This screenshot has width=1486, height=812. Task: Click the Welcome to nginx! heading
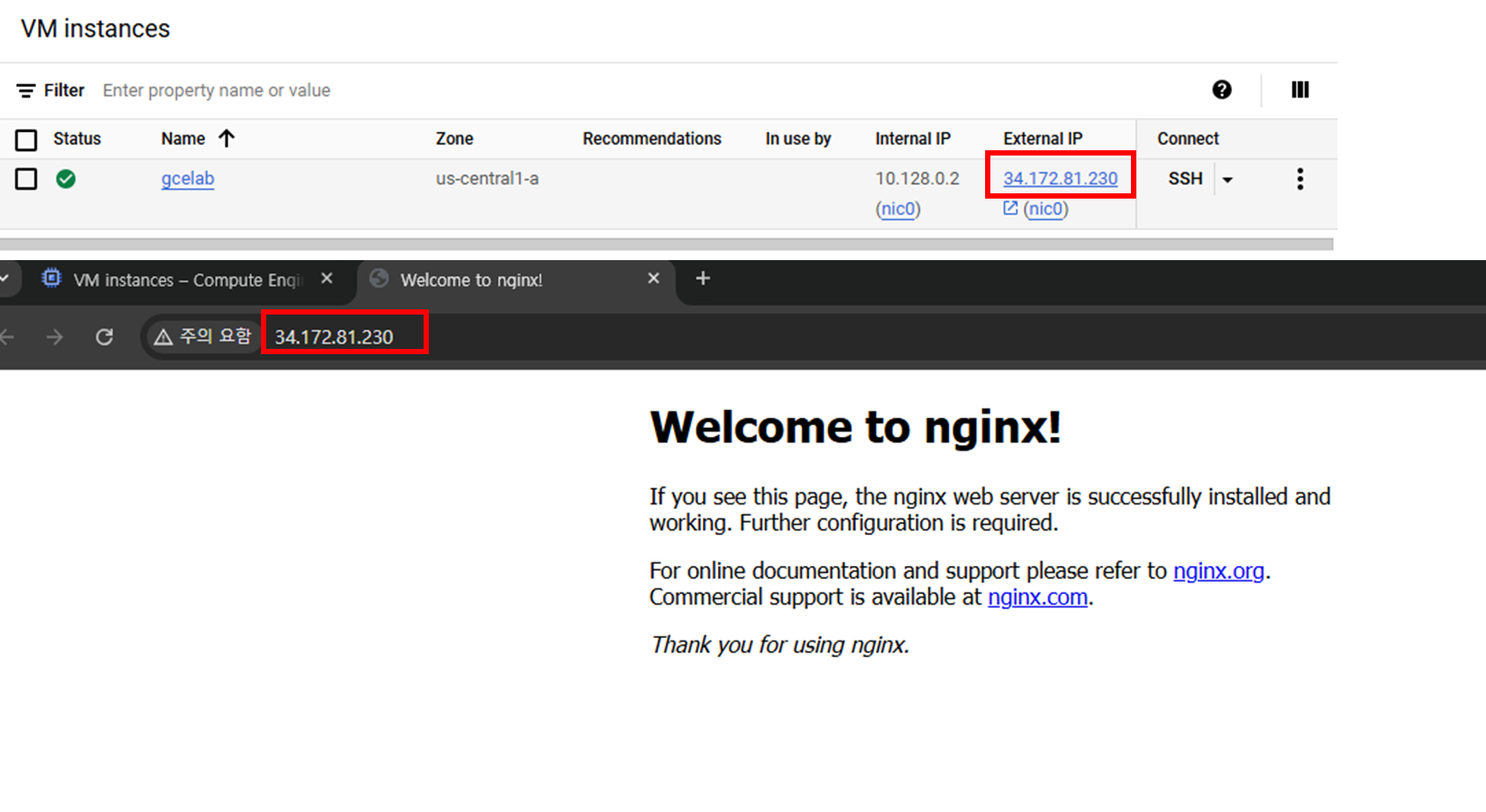(x=855, y=428)
